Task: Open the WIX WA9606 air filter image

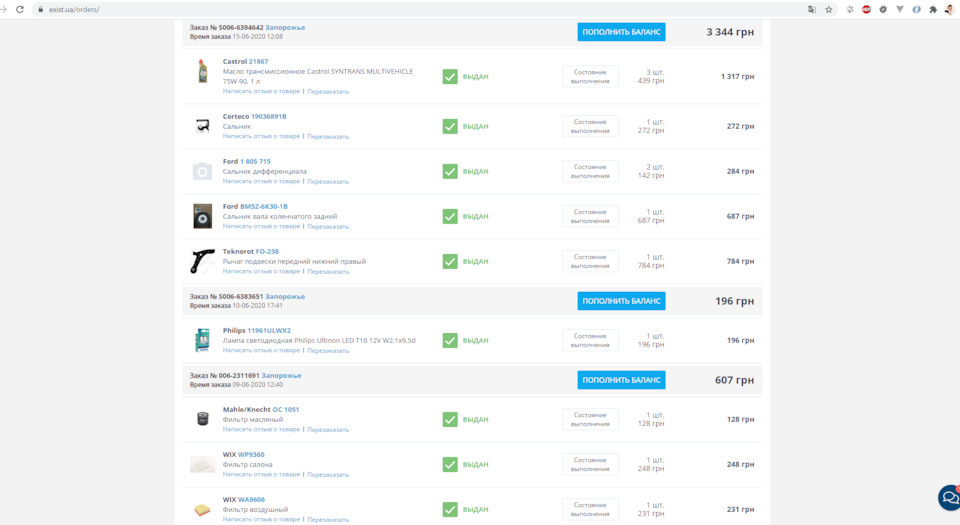Action: pos(202,509)
